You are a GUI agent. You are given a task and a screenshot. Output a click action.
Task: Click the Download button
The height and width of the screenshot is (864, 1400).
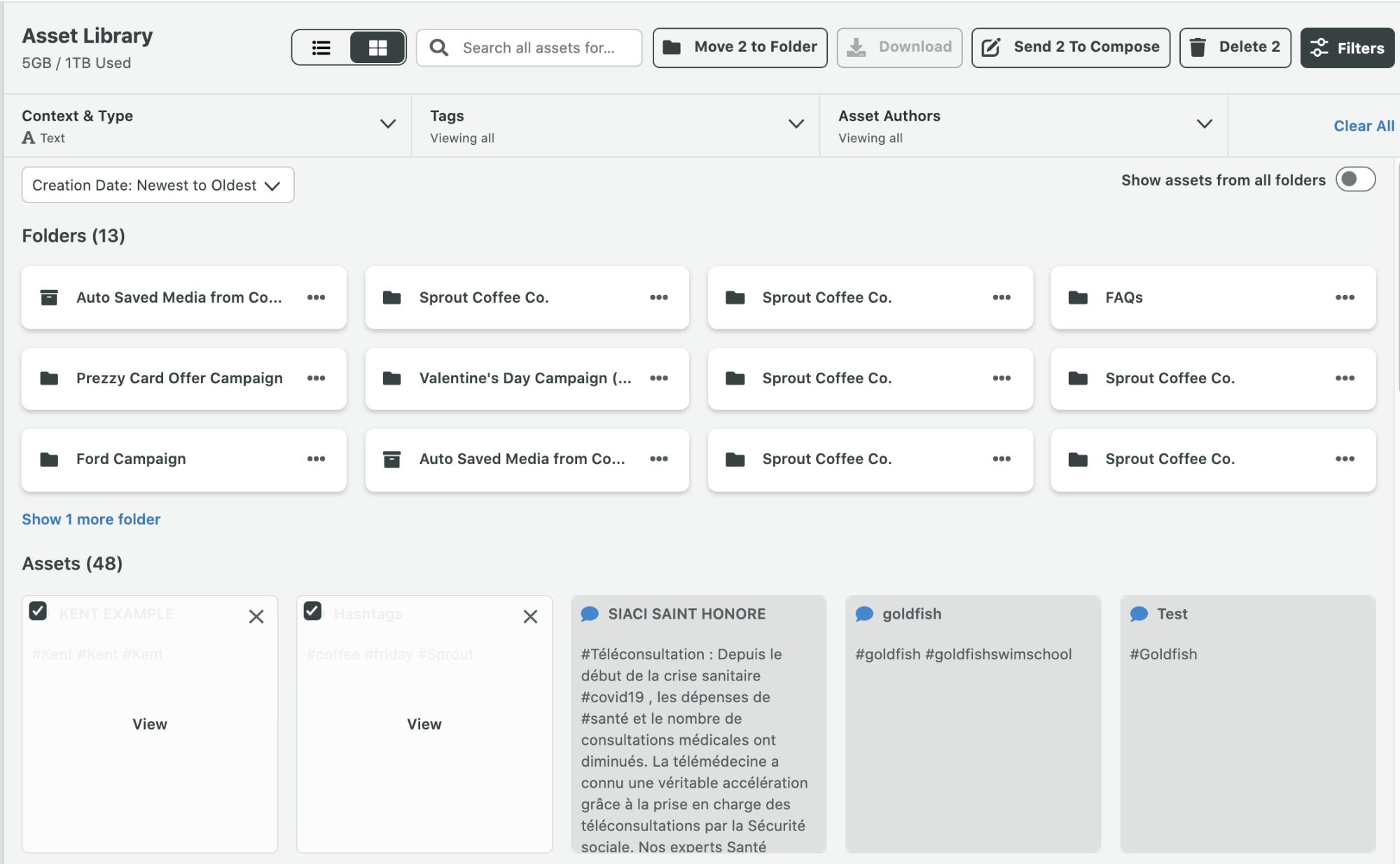click(x=899, y=48)
